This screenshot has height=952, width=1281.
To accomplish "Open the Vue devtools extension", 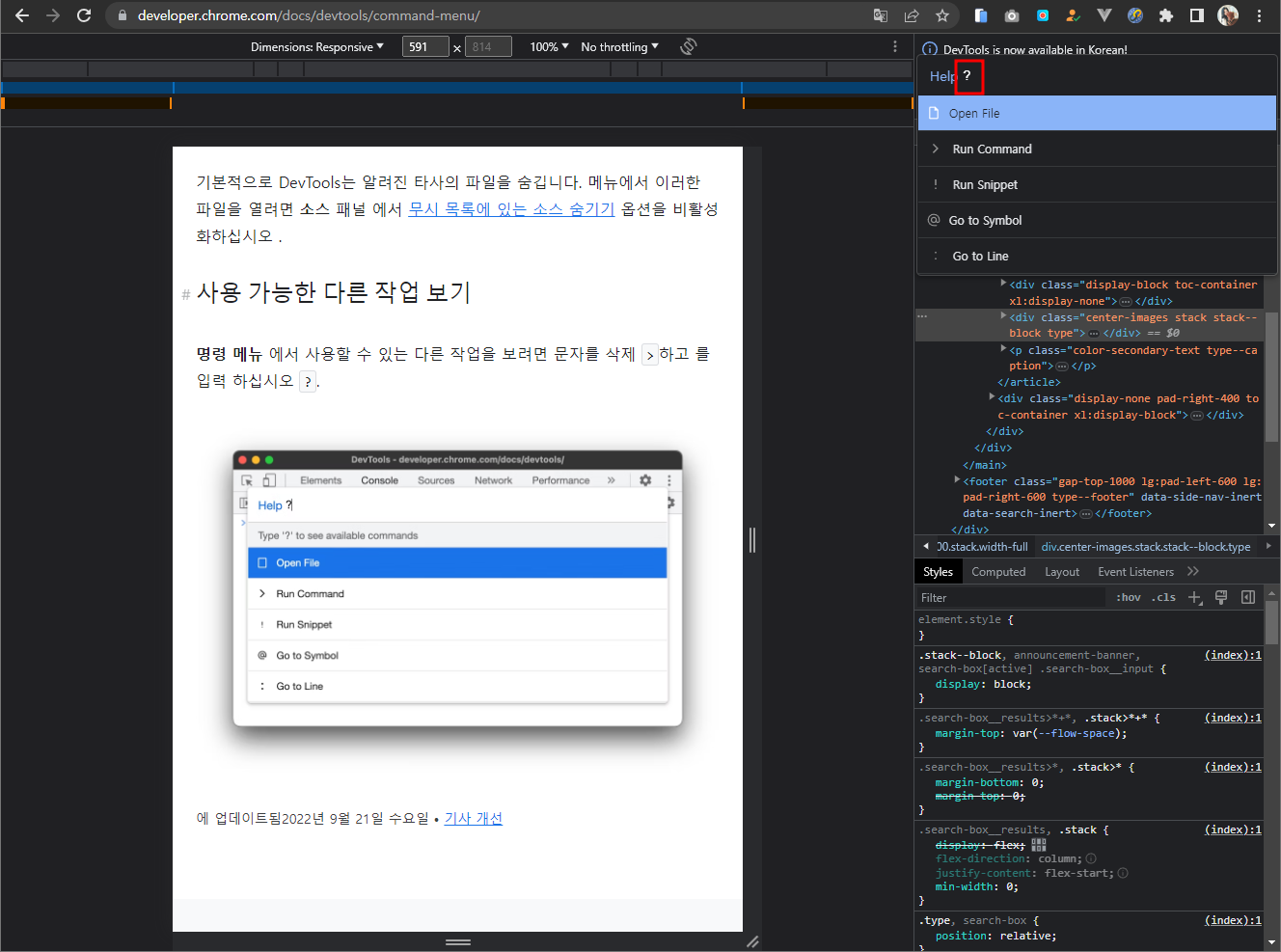I will tap(1104, 15).
